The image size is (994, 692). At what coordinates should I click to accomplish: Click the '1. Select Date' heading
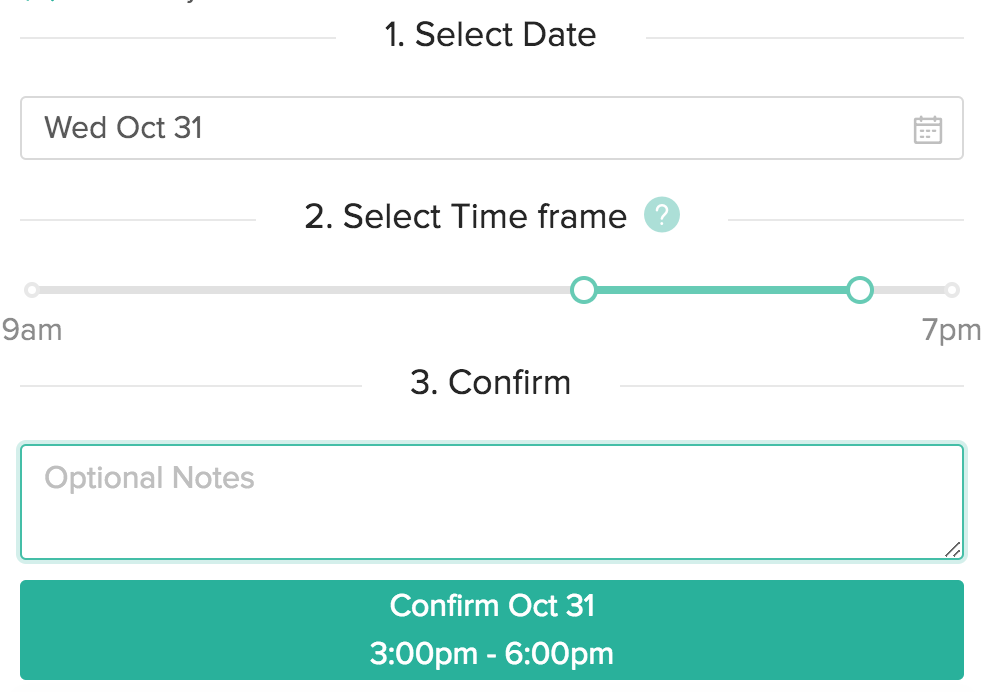click(x=490, y=35)
